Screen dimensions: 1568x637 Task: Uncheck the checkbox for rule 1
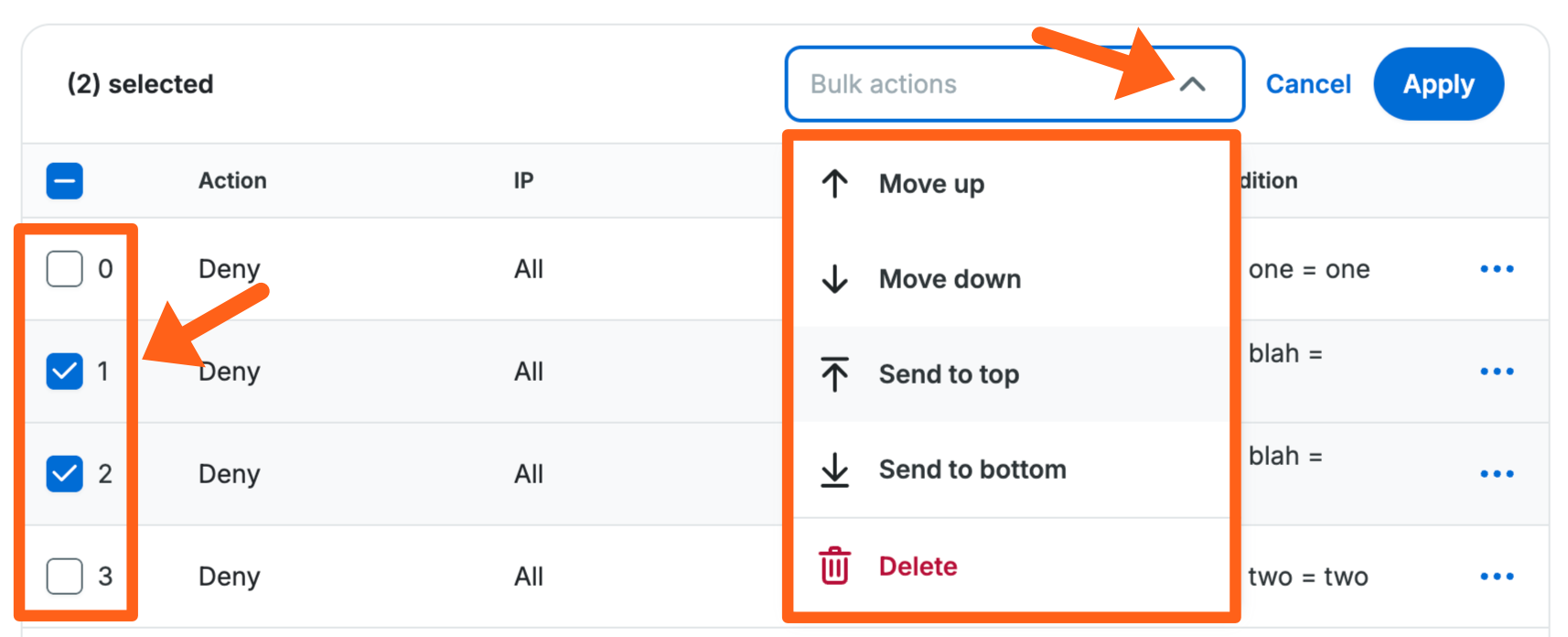coord(65,372)
